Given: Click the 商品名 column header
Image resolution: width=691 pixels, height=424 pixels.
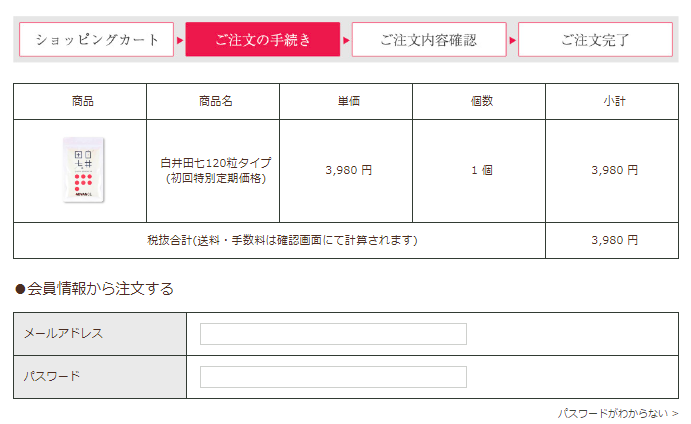Looking at the screenshot, I should click(x=215, y=101).
